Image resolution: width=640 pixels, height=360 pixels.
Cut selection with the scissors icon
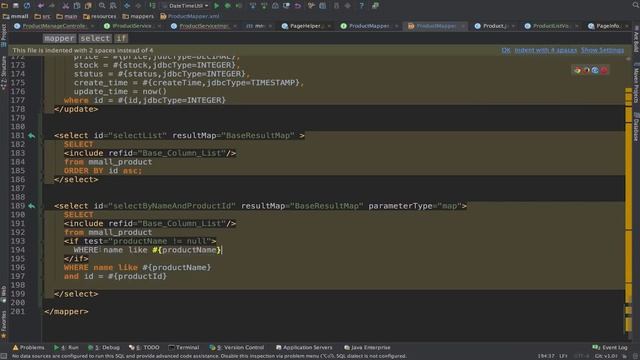click(x=65, y=6)
